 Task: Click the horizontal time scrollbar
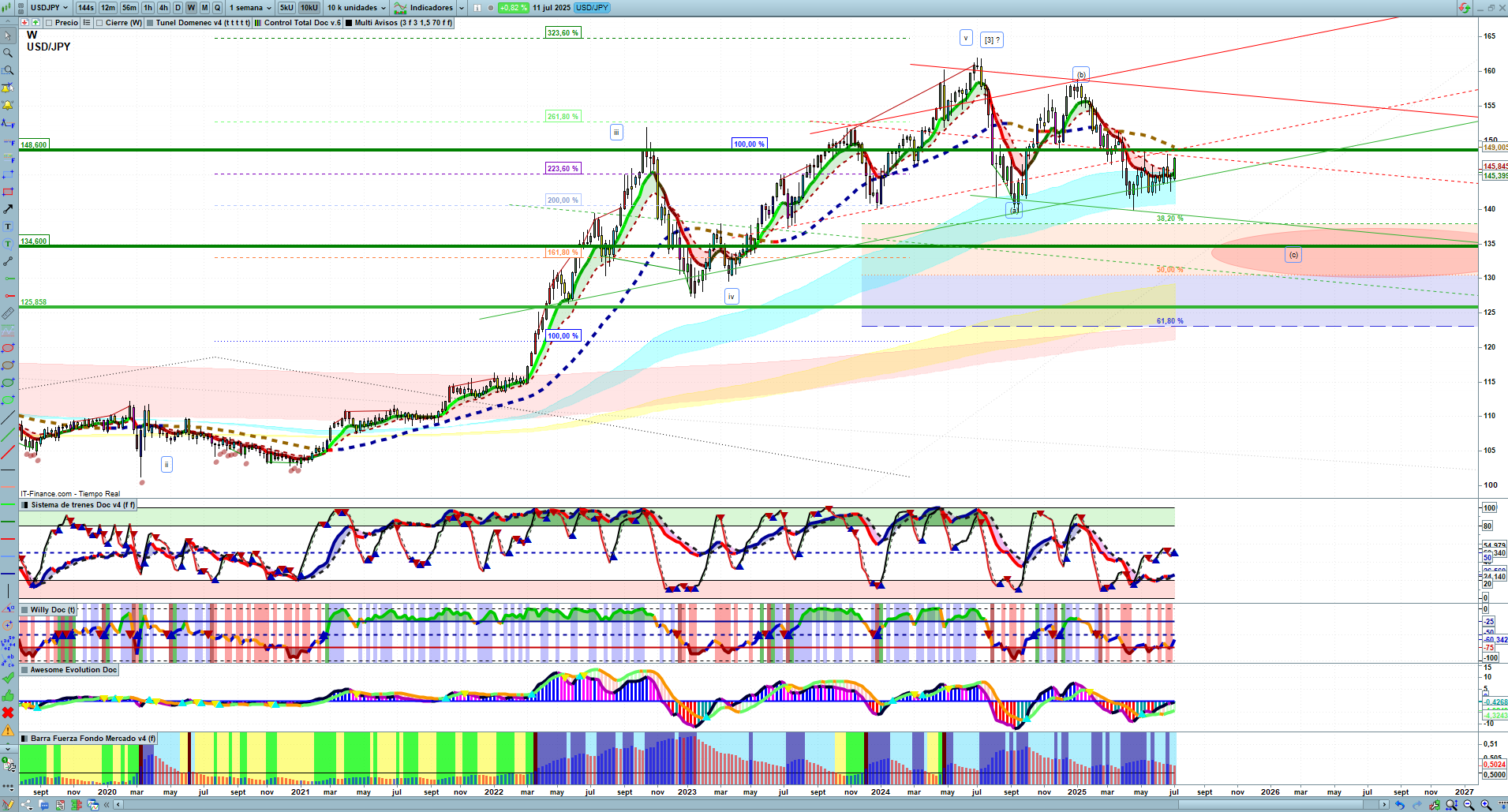(750, 805)
